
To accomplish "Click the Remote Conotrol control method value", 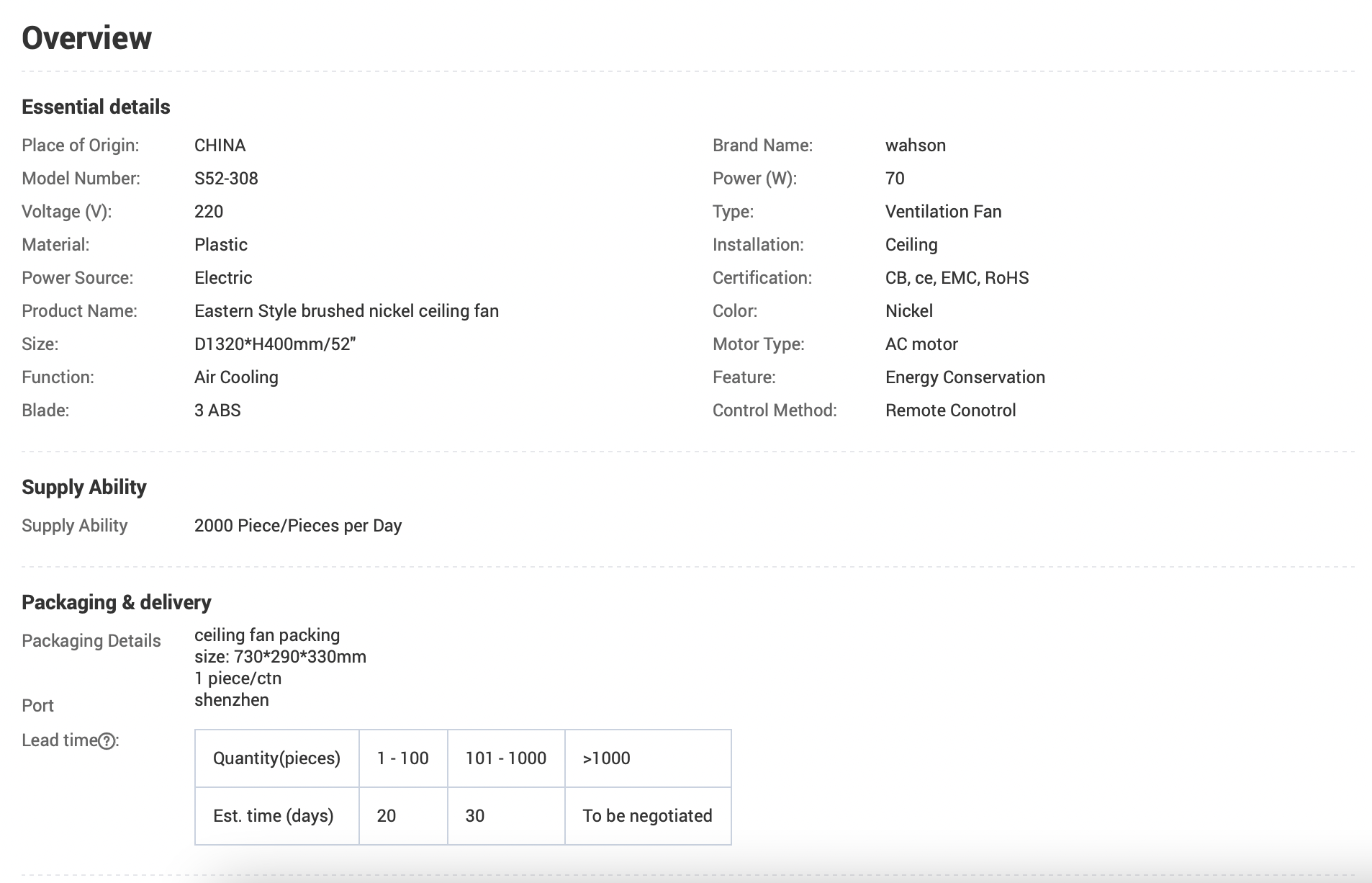I will 950,411.
